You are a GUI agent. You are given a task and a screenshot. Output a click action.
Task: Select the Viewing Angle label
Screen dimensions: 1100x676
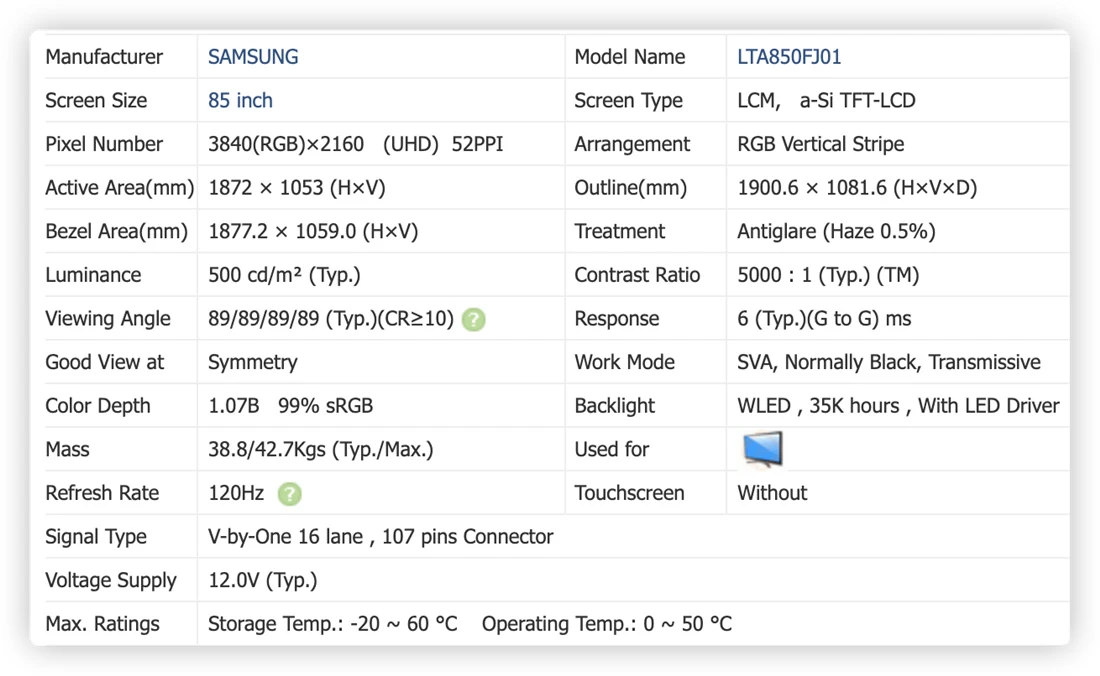point(107,318)
